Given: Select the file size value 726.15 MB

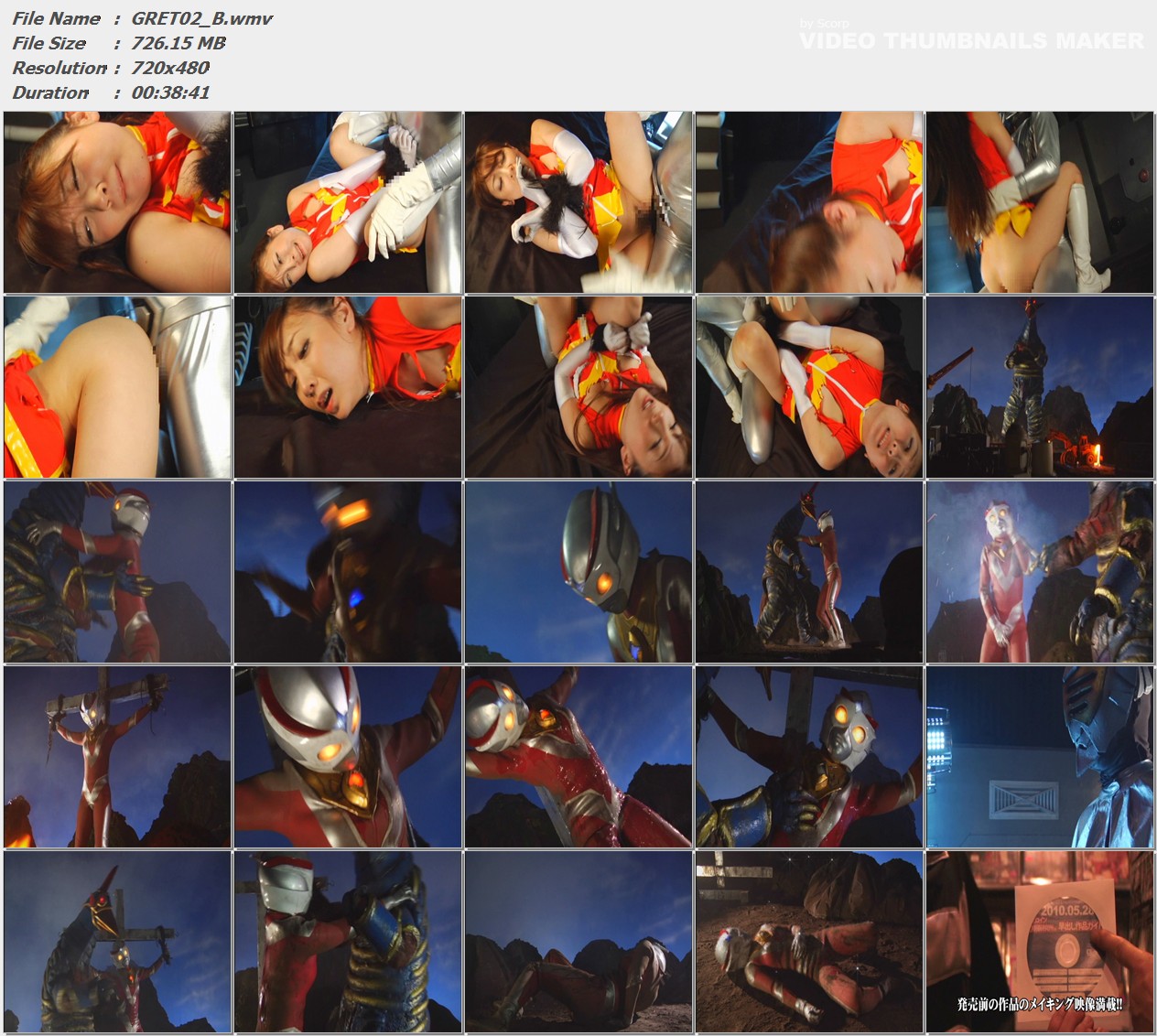Looking at the screenshot, I should 178,43.
